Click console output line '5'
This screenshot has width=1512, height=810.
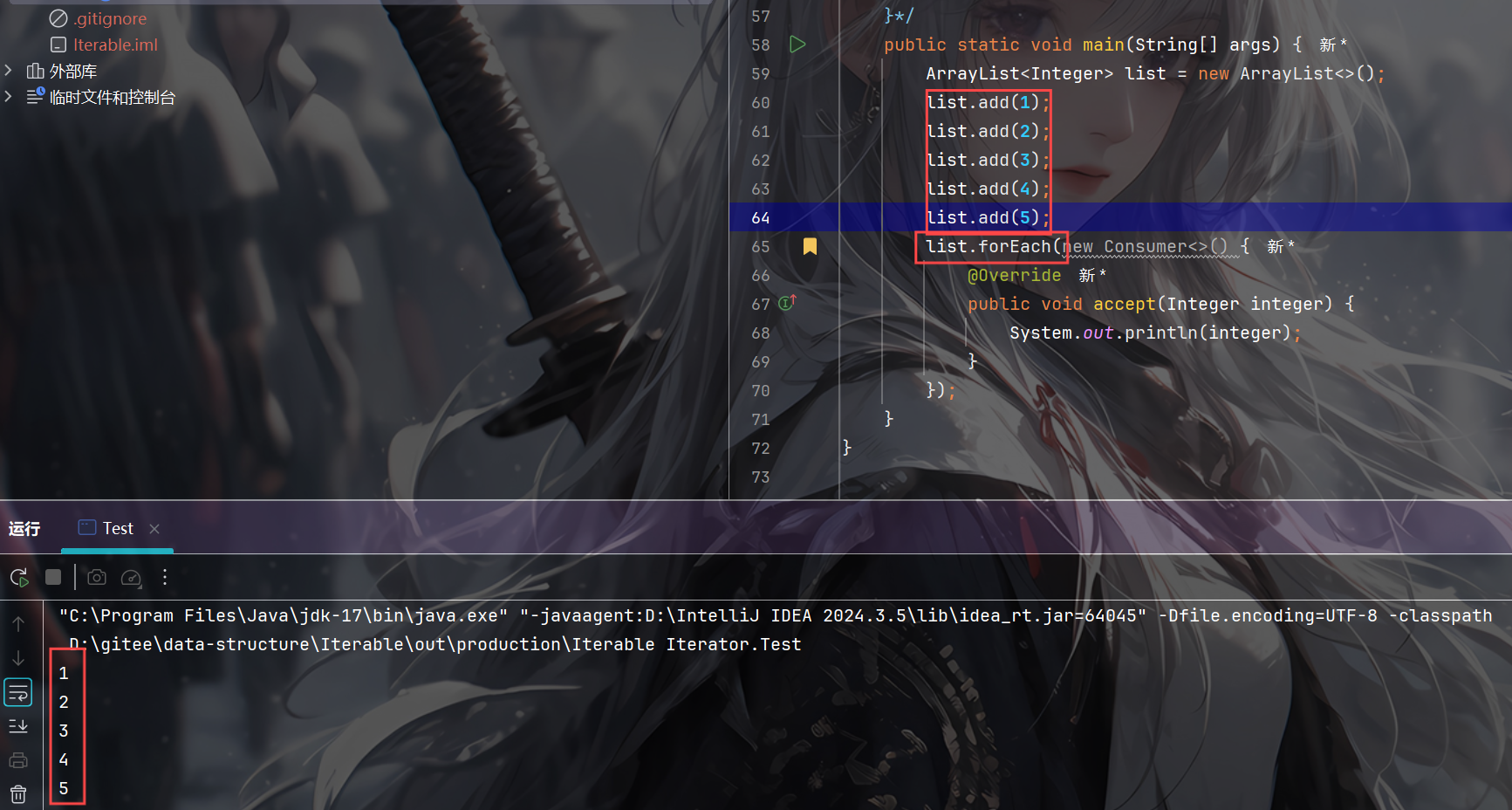pos(64,788)
